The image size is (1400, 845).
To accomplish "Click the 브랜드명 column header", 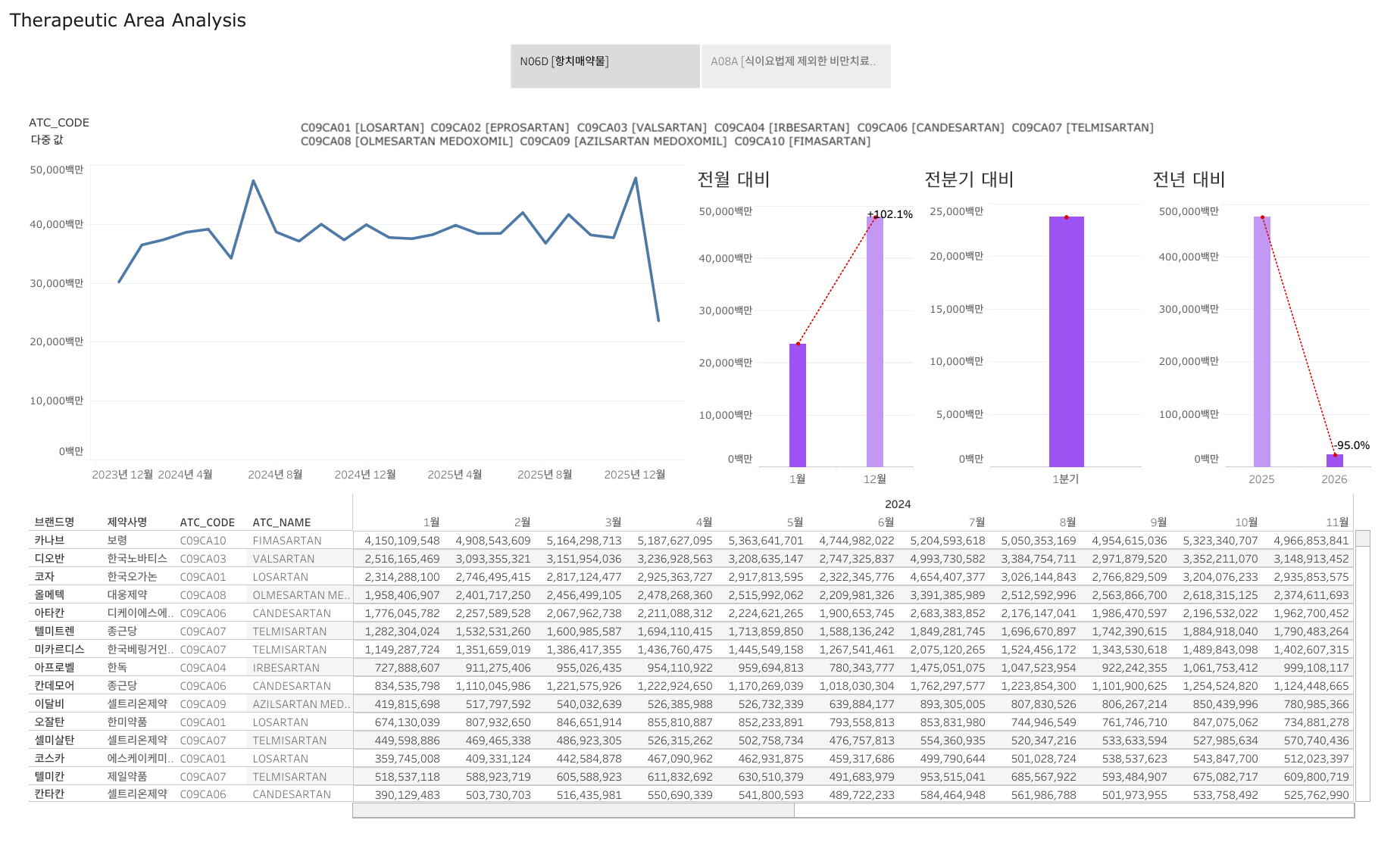I will (55, 522).
